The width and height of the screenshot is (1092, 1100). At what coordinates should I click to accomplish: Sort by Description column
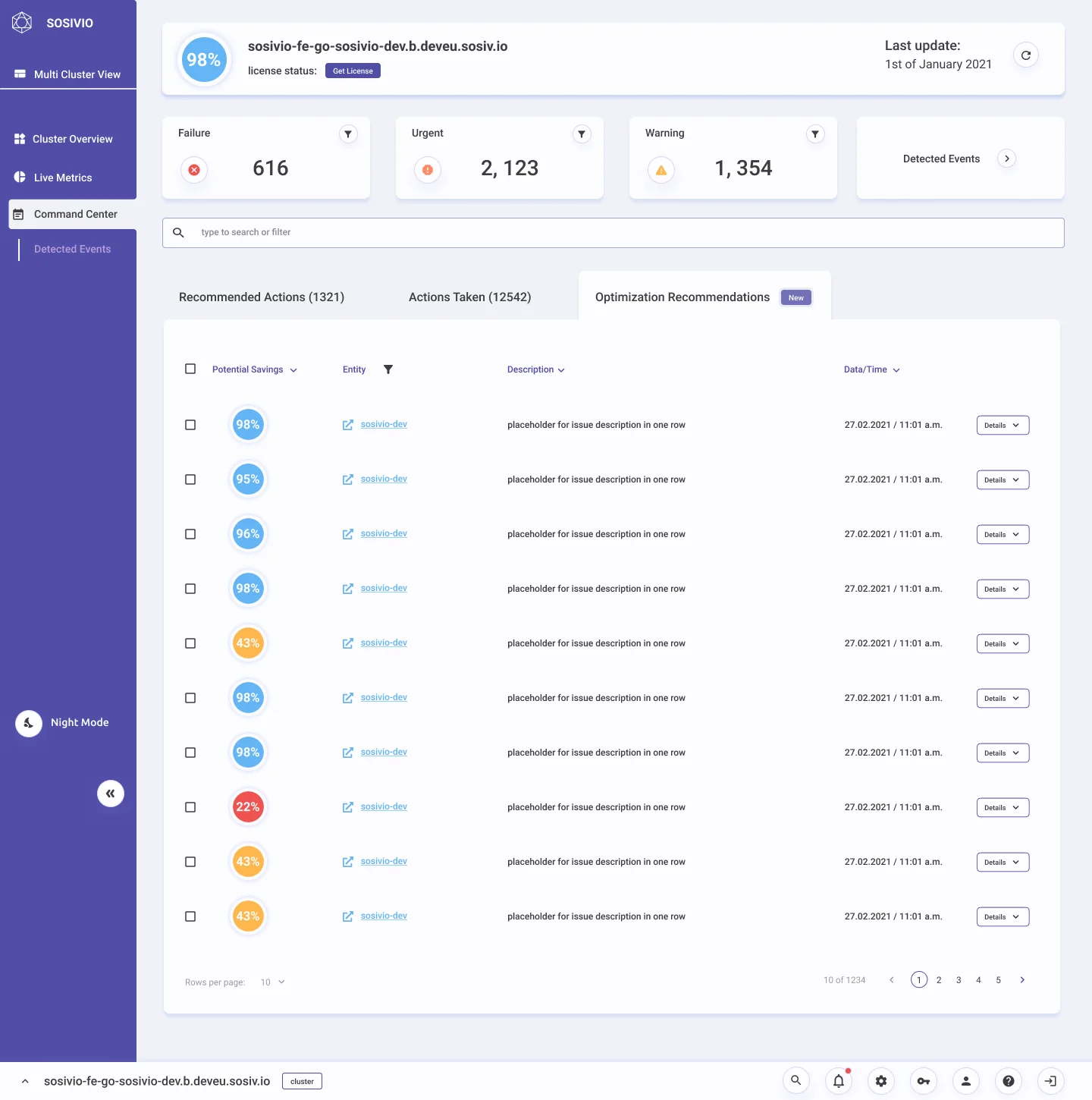coord(536,369)
